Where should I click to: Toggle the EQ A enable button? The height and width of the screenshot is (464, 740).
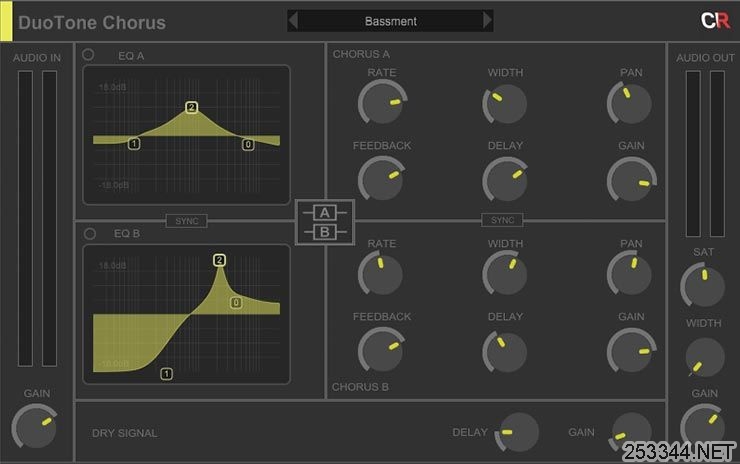click(88, 55)
